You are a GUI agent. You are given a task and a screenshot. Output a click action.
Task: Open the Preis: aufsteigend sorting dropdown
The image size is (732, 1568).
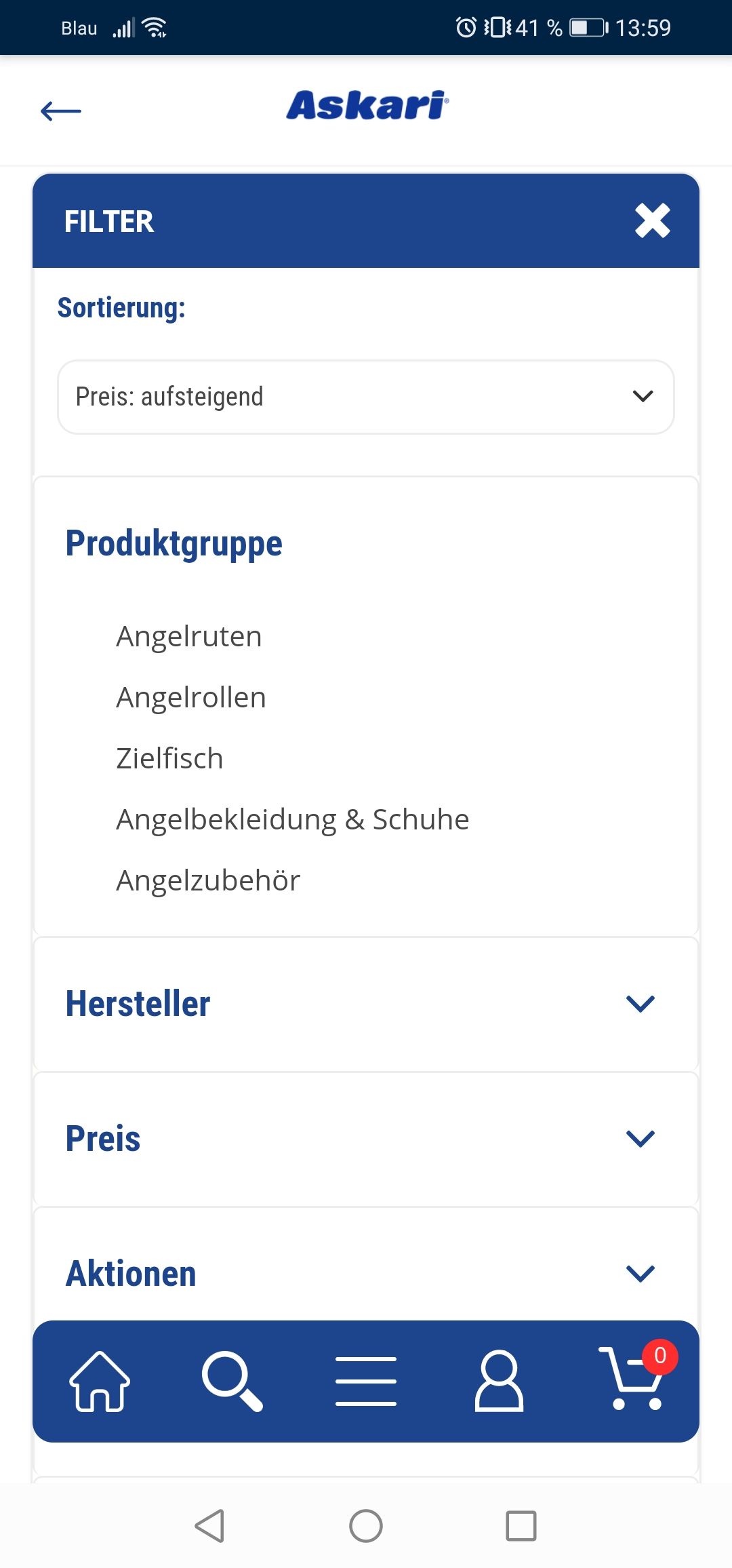(x=366, y=397)
